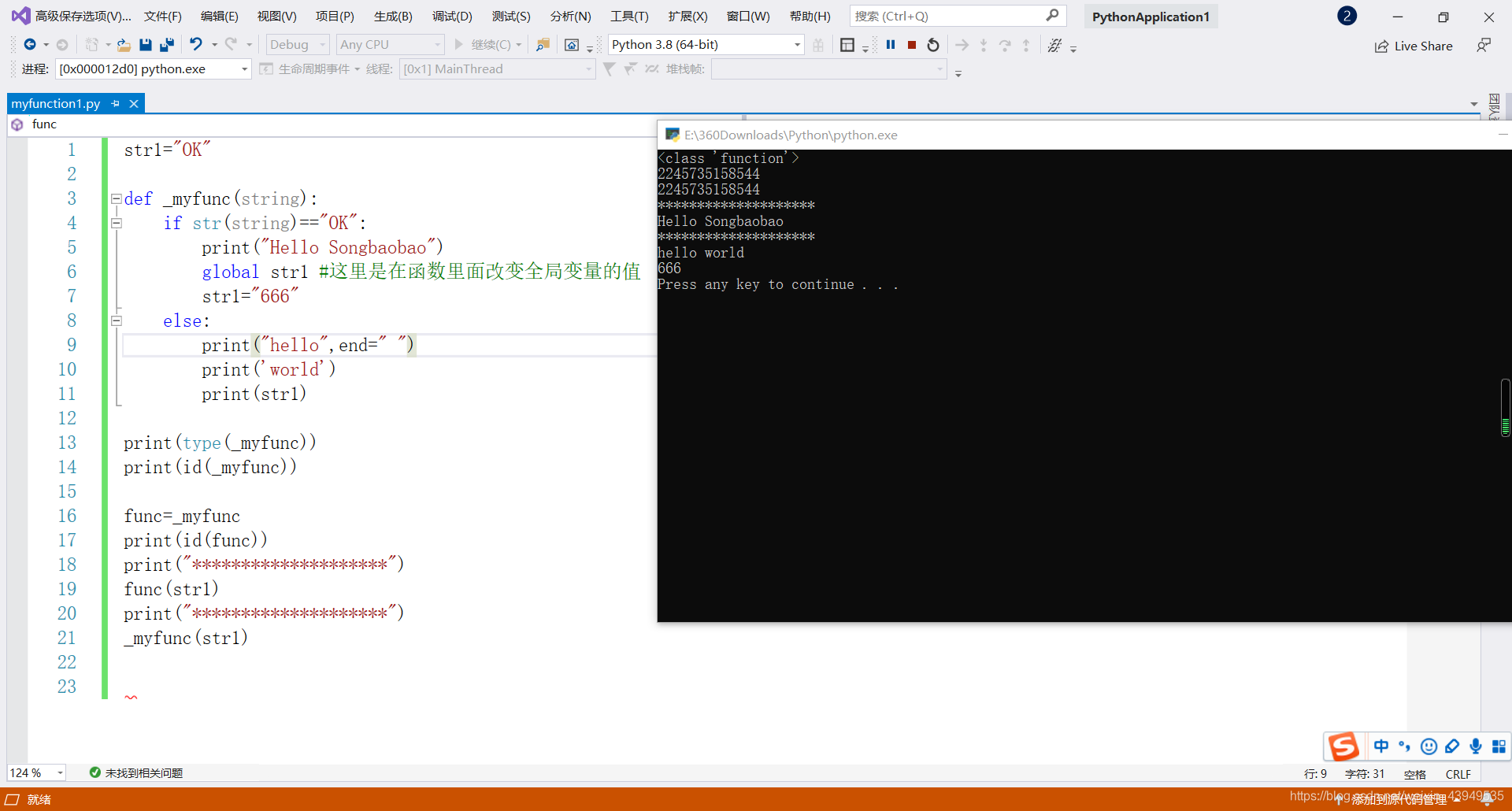
Task: Click the tab list overflow arrow above the editor
Action: 1473,104
